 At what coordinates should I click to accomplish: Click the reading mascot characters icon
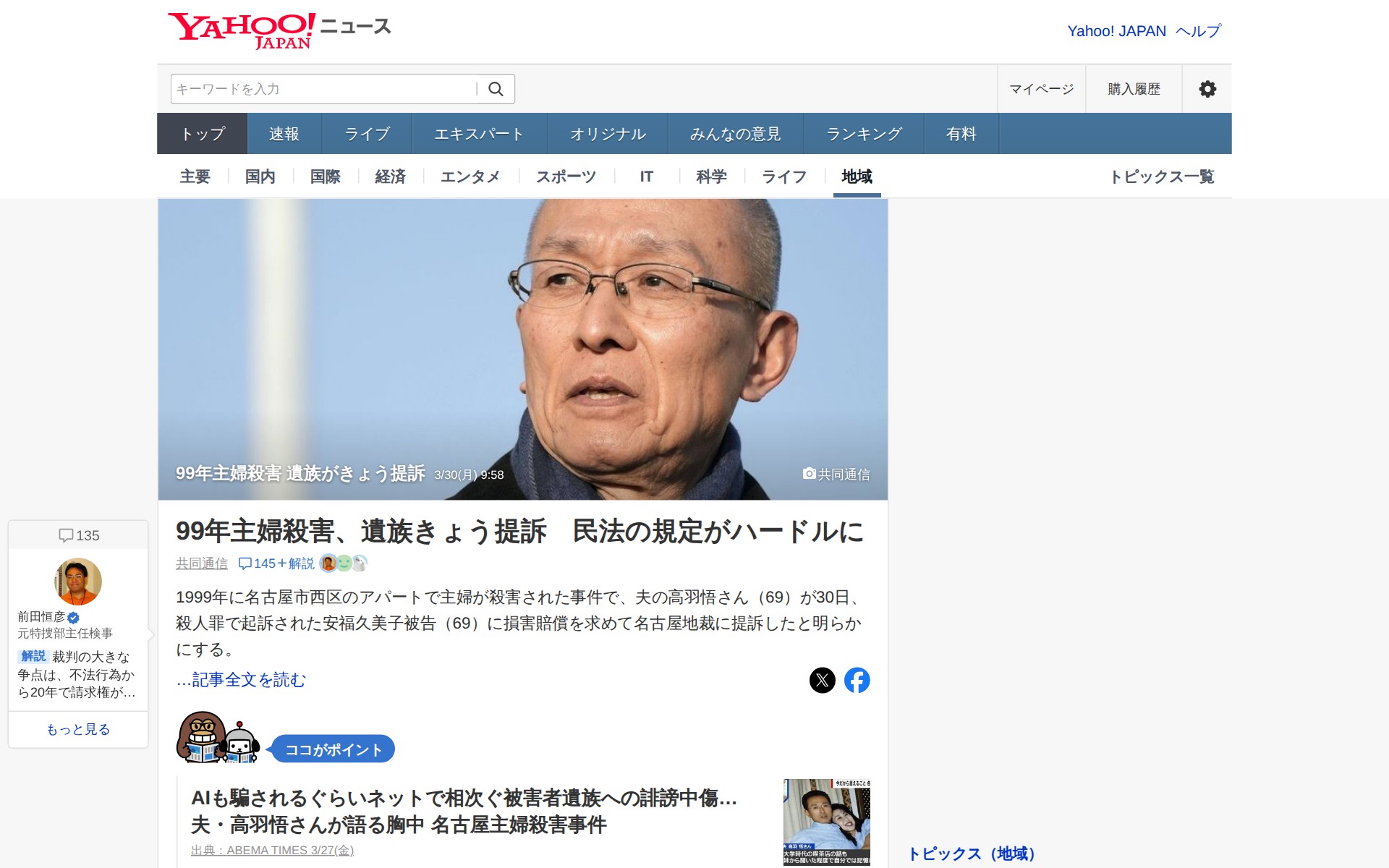218,738
